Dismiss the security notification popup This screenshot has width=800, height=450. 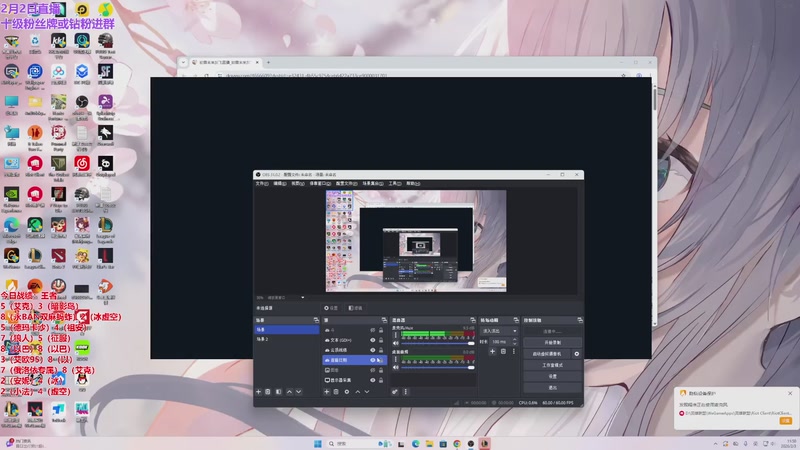tap(790, 393)
